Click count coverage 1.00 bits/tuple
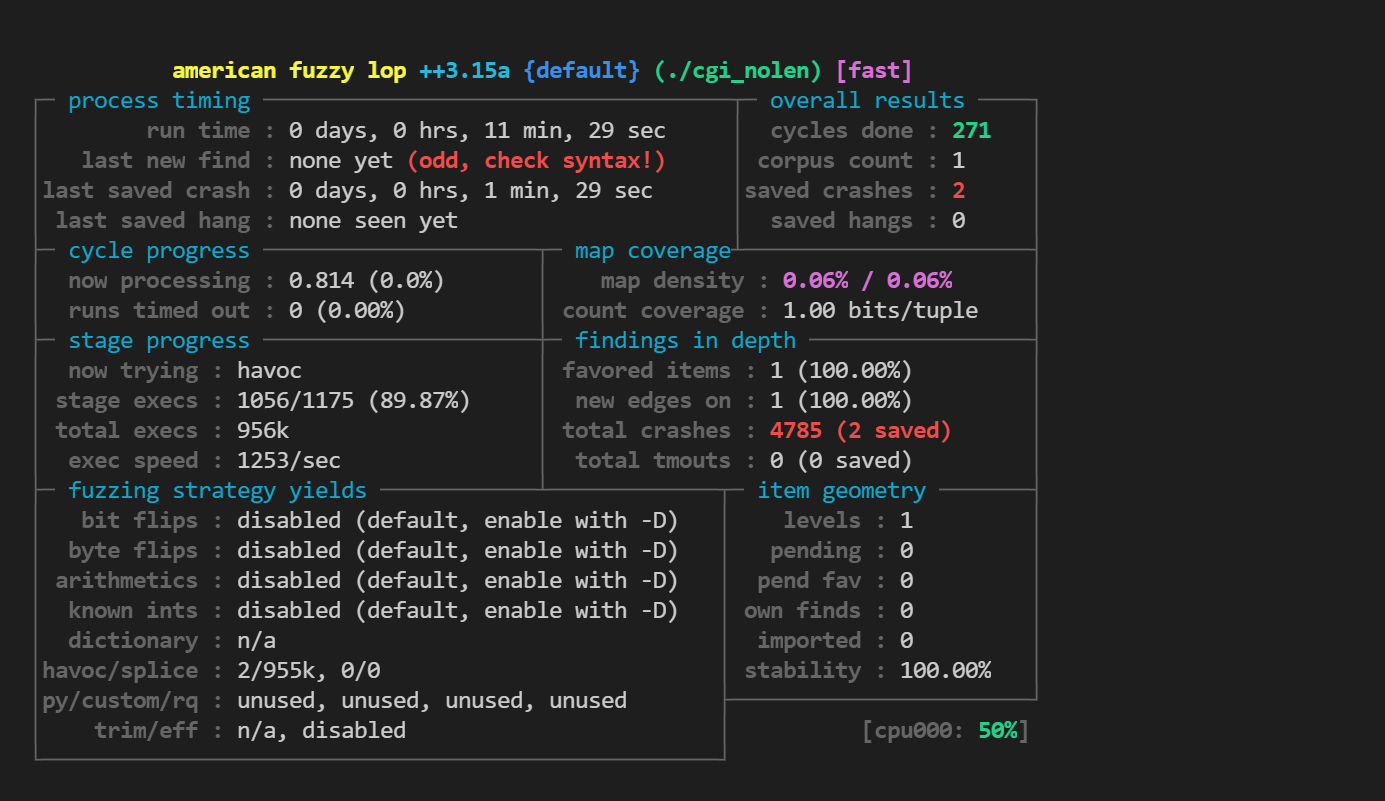 point(880,311)
